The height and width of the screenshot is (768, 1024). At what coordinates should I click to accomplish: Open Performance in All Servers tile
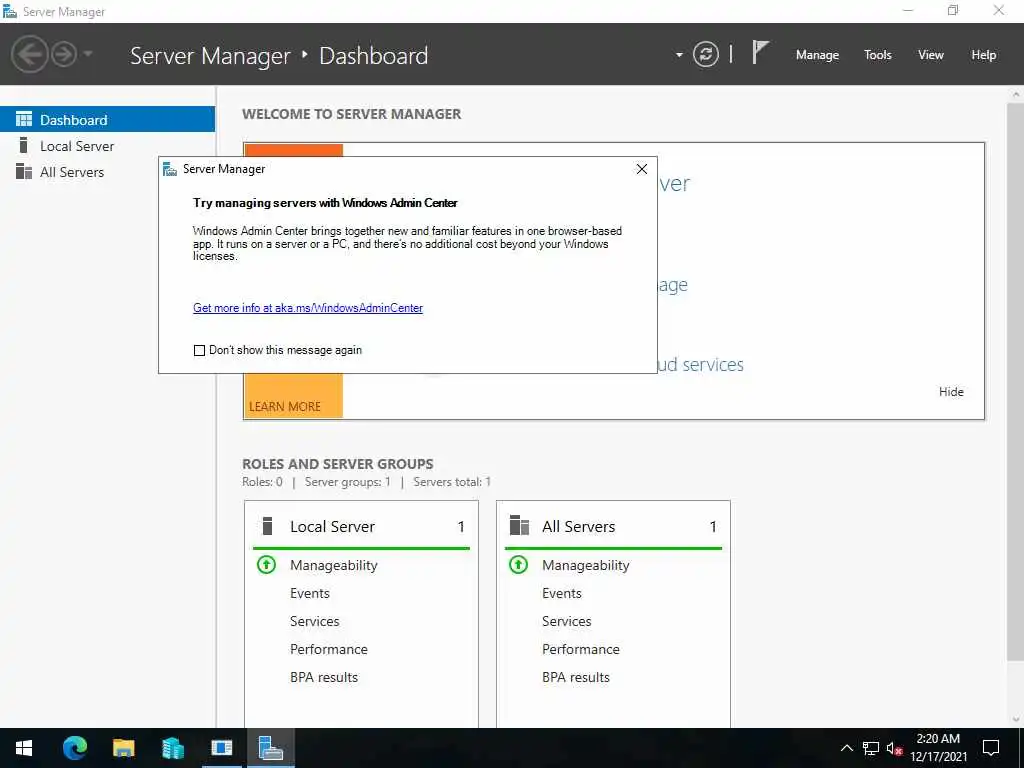pyautogui.click(x=581, y=649)
